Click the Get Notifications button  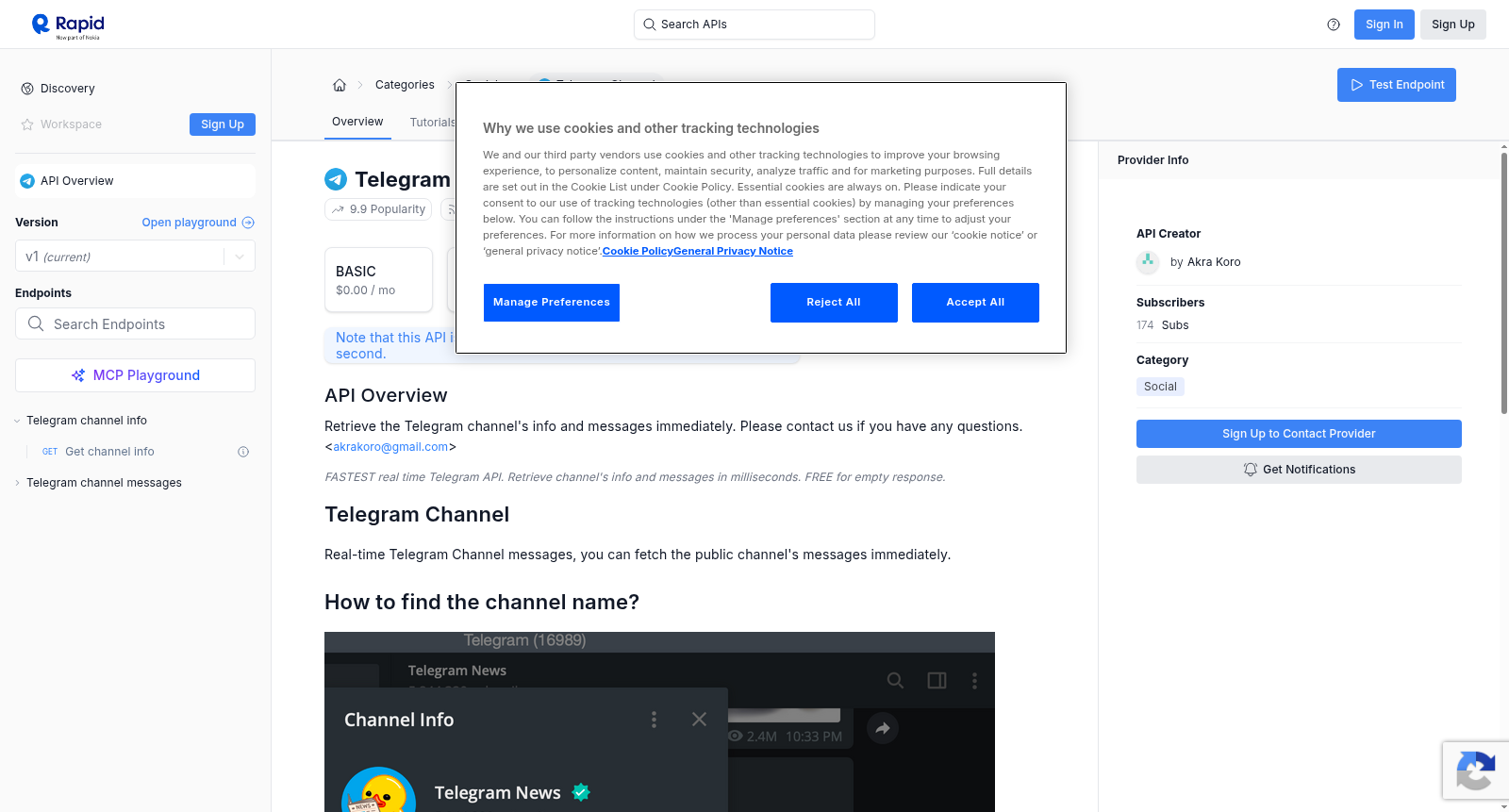(1299, 470)
